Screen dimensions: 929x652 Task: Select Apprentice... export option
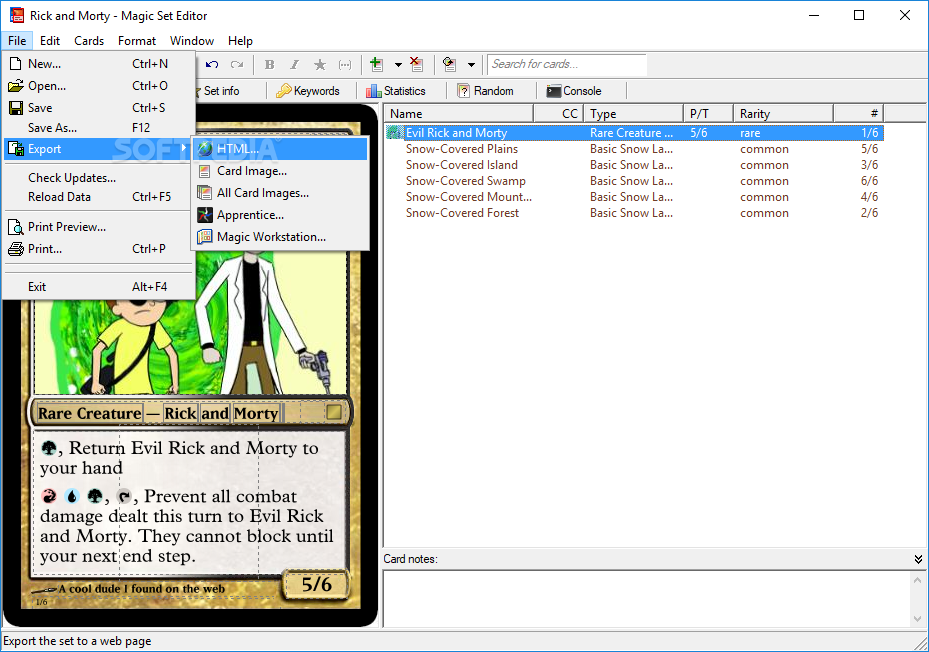click(x=281, y=215)
